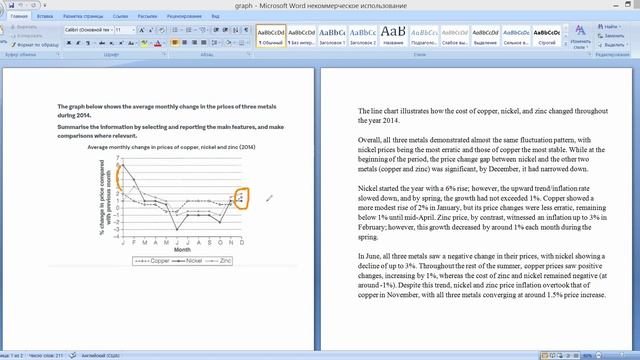Apply red font color

point(158,43)
